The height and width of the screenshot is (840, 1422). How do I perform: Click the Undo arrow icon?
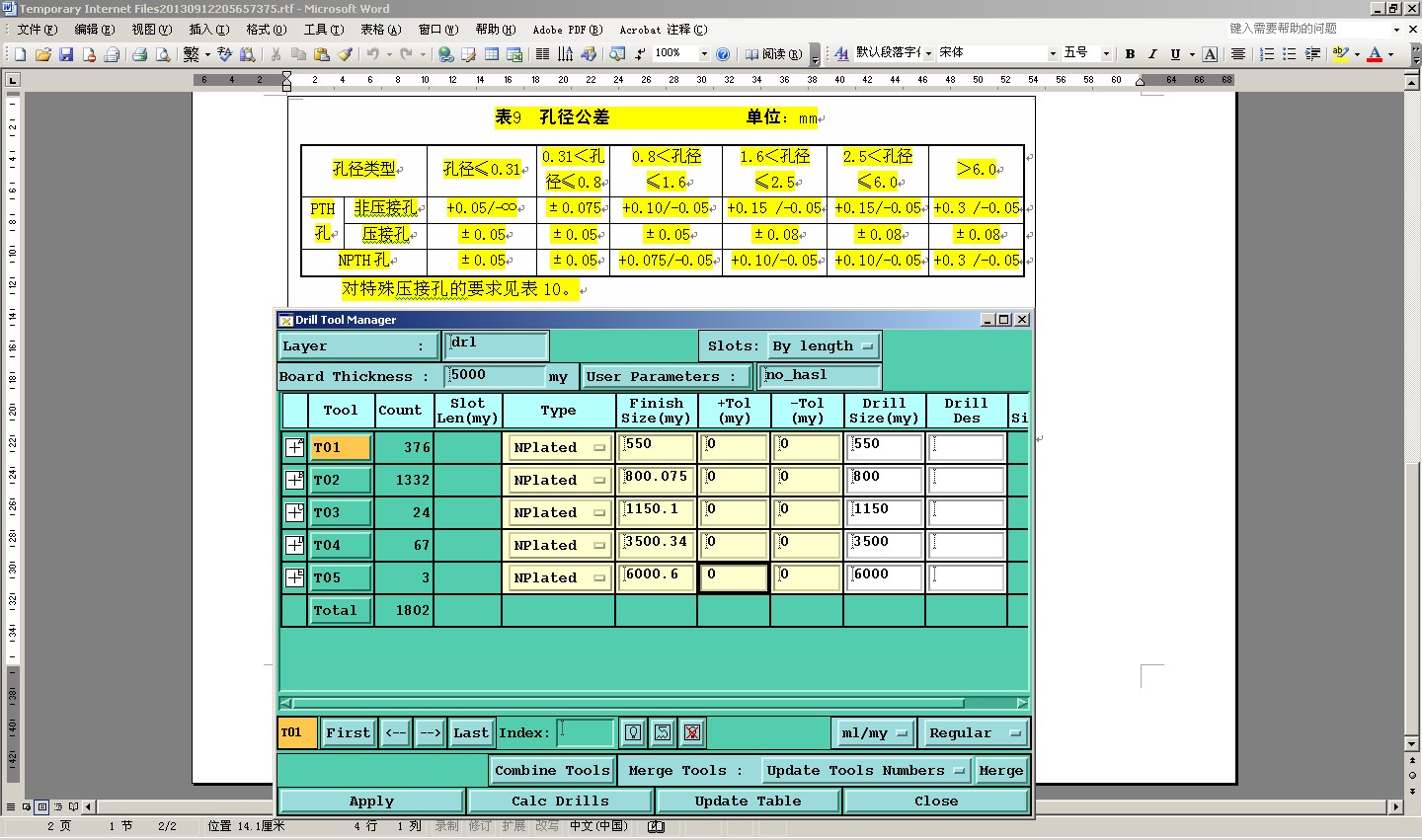point(372,54)
